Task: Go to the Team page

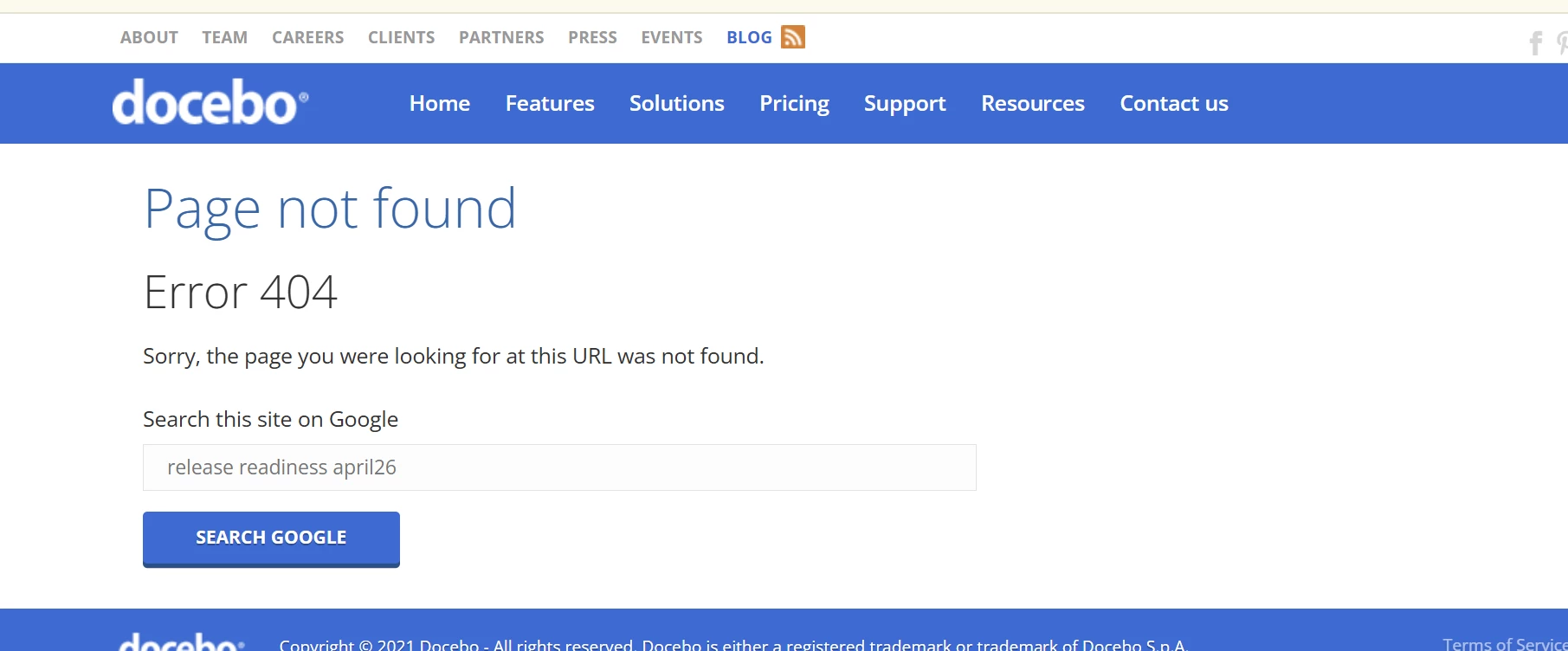Action: 225,37
